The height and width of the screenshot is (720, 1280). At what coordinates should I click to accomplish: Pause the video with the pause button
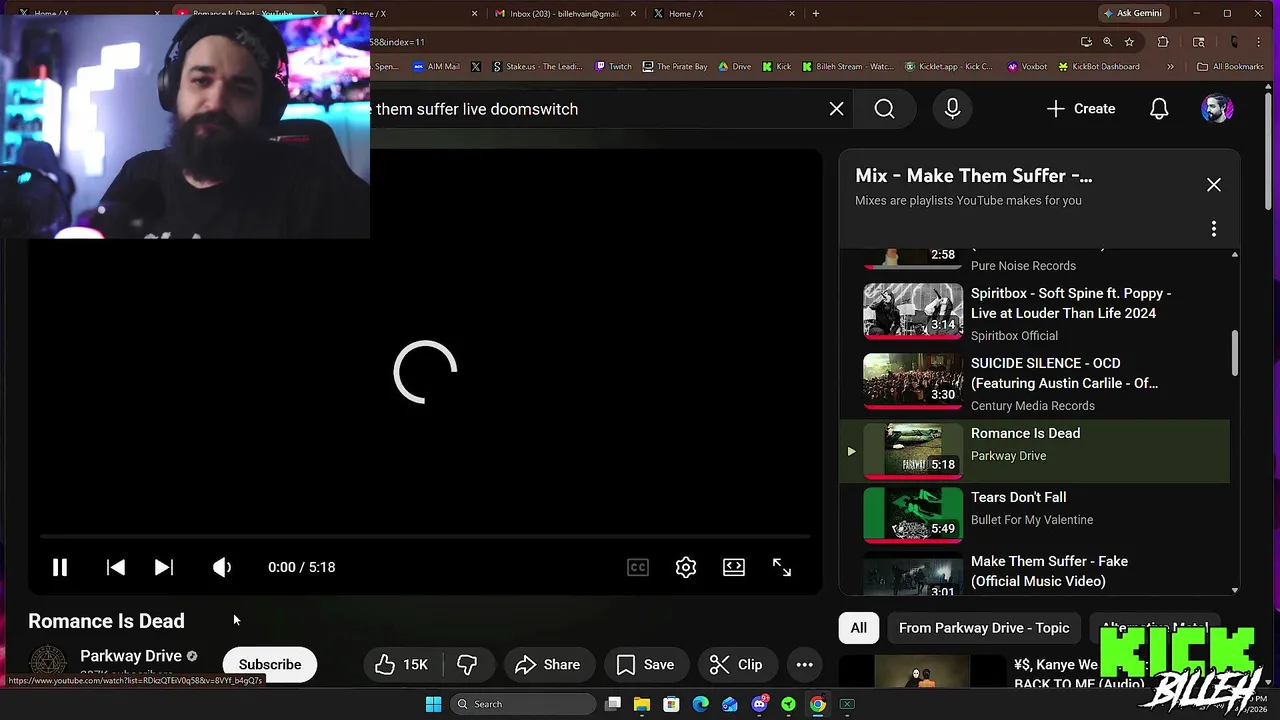(x=60, y=567)
